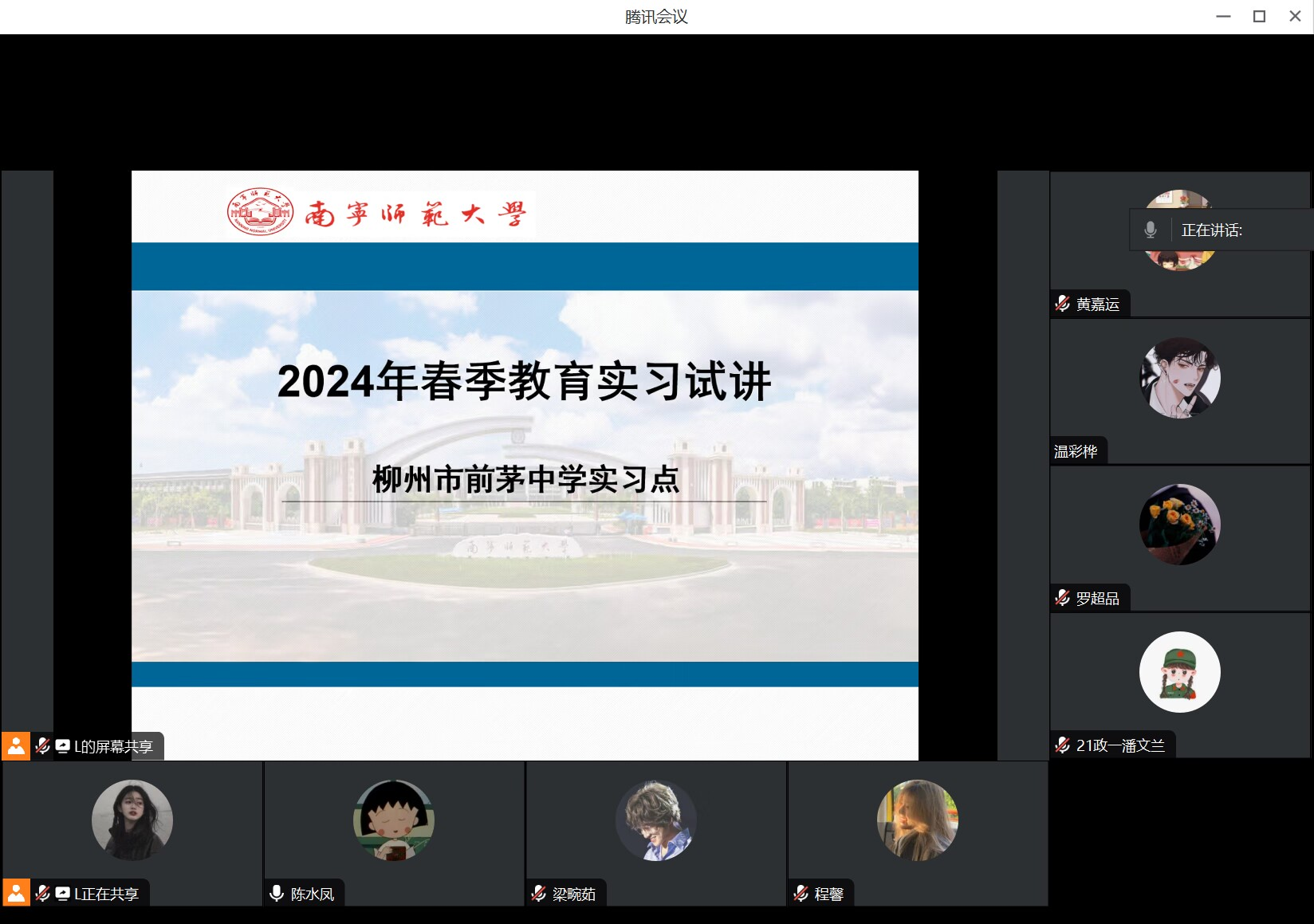Click the shared slide title 2024年春季教育实习试讲
Viewport: 1314px width, 924px height.
(524, 381)
